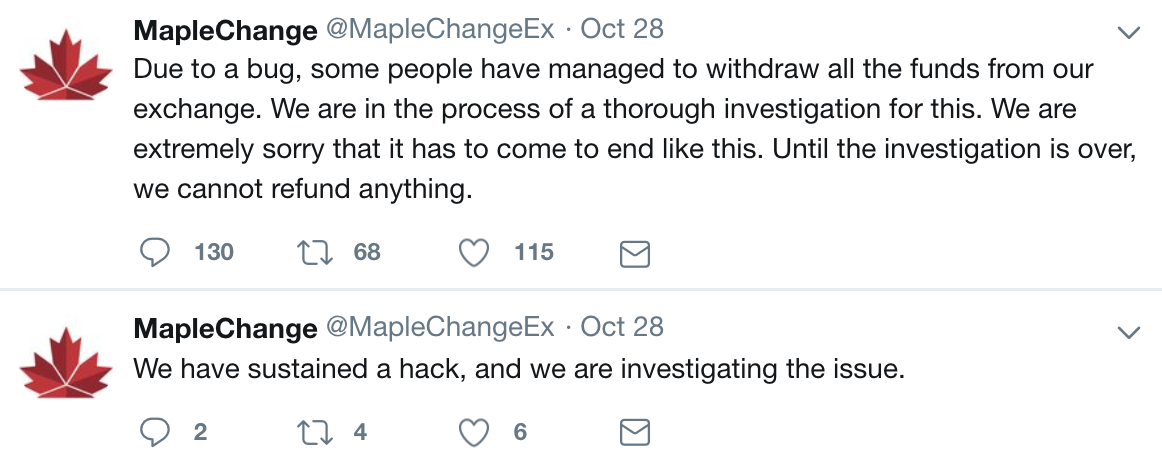Open Oct 28 timestamp of first tweet

tap(621, 29)
